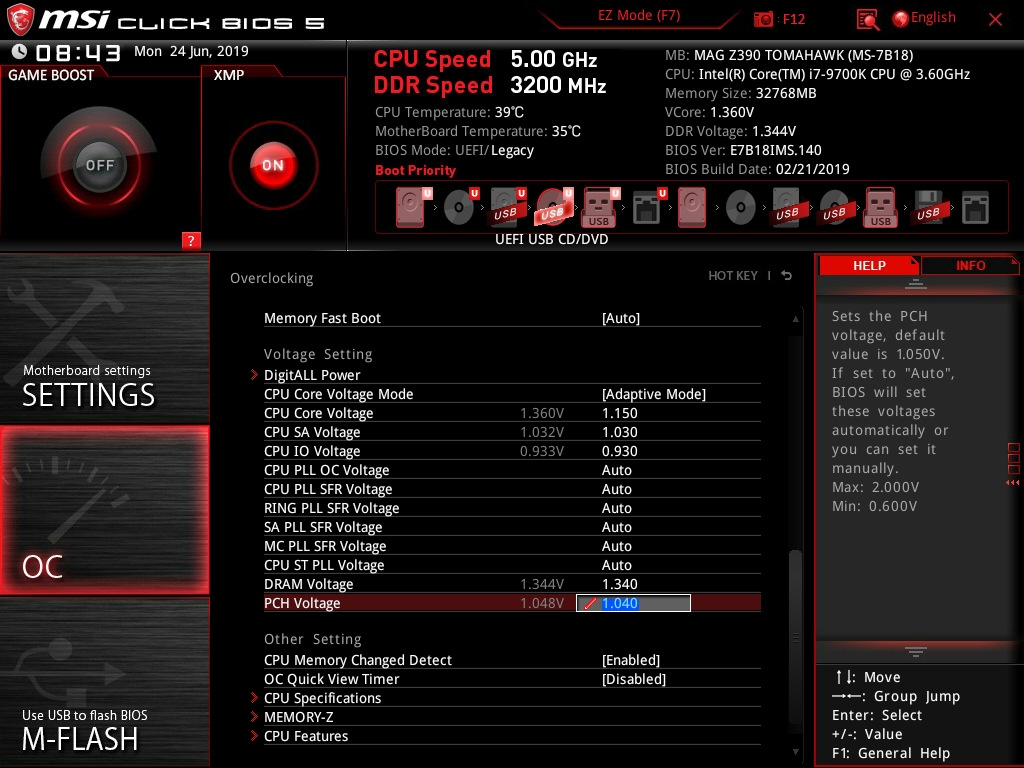Screen dimensions: 1024x768
Task: Toggle the XMP button currently ON
Action: pos(273,165)
